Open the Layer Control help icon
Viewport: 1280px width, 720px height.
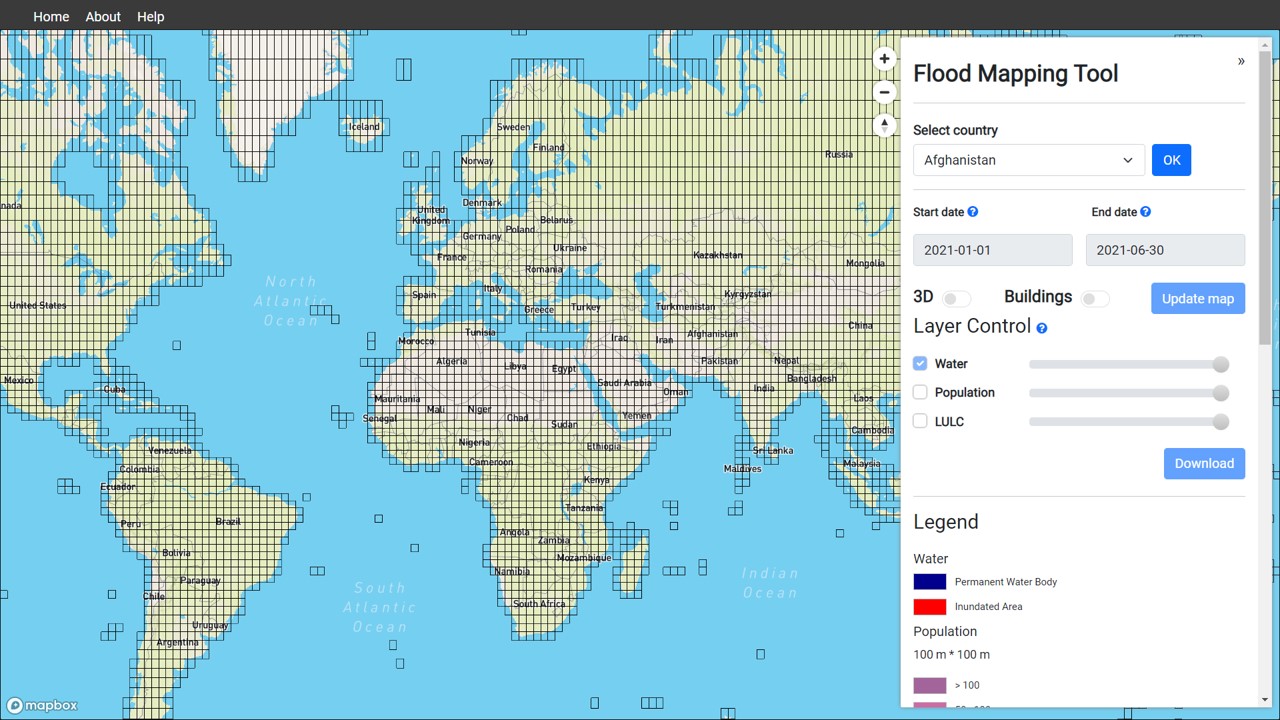pos(1042,328)
